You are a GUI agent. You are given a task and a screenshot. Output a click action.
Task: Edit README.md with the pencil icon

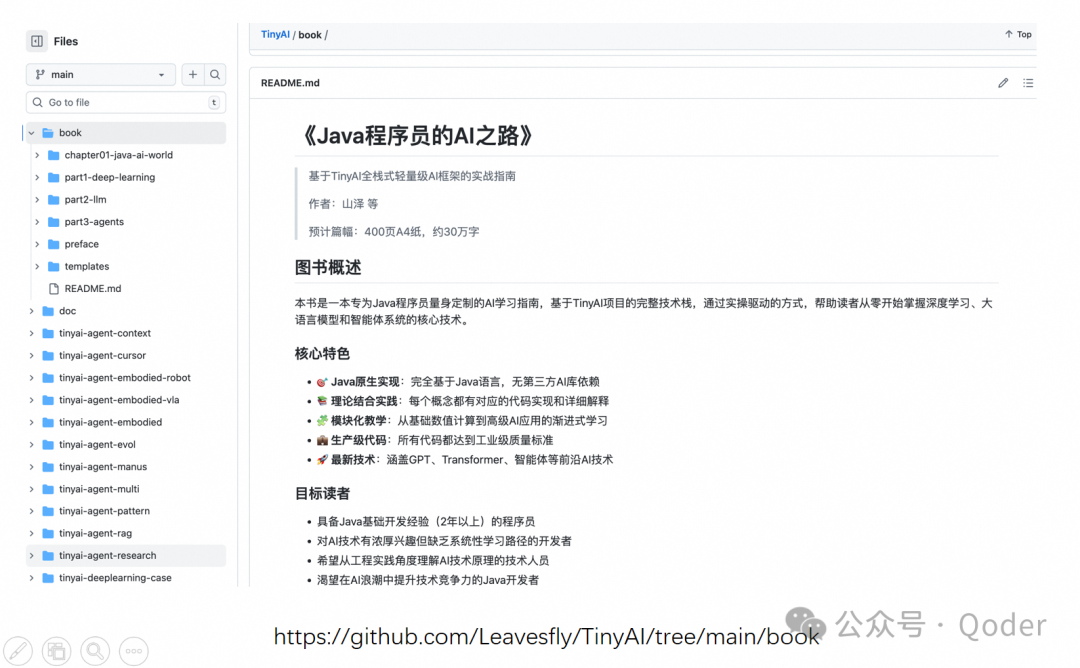(x=1003, y=83)
